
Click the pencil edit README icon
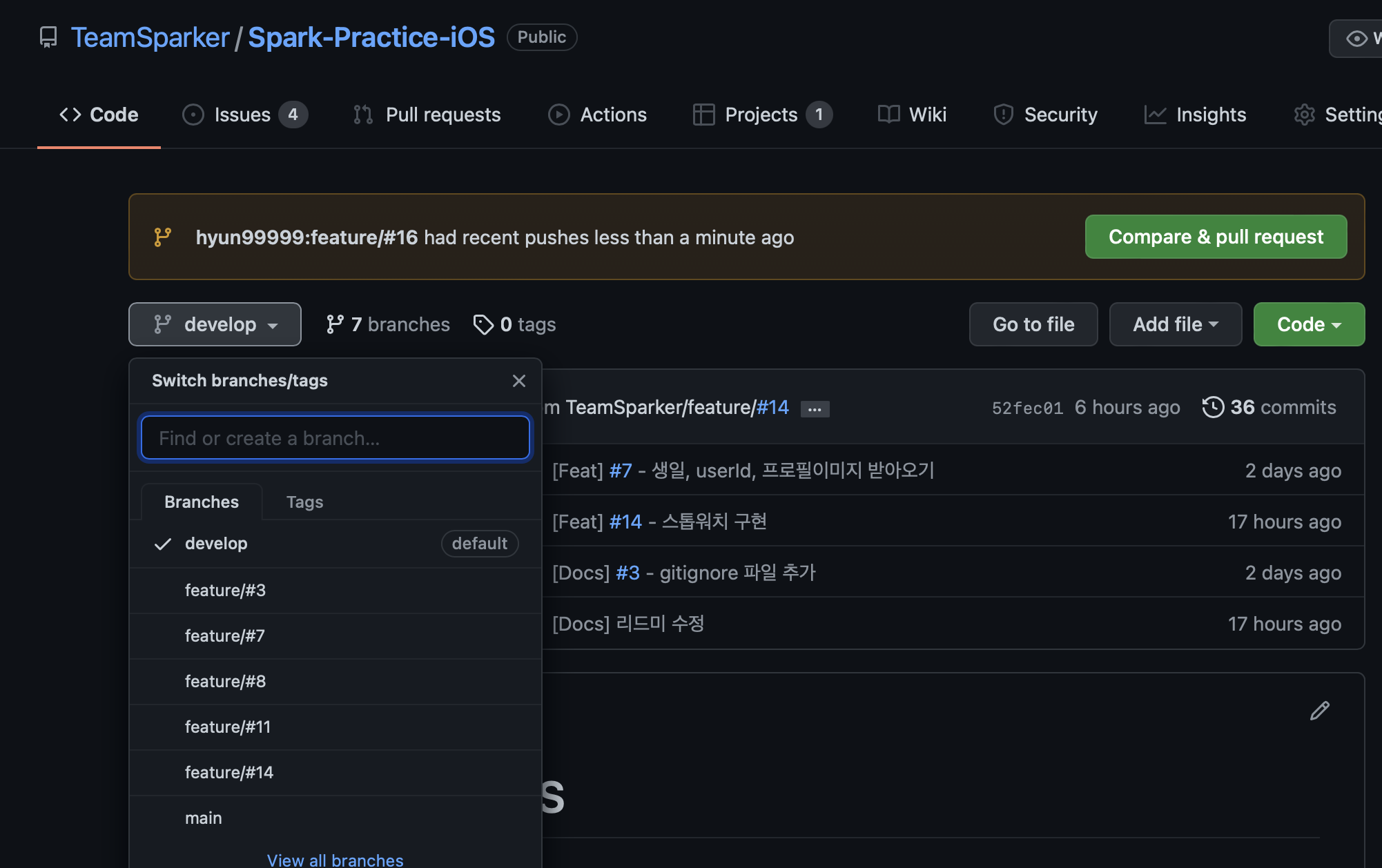click(1319, 711)
